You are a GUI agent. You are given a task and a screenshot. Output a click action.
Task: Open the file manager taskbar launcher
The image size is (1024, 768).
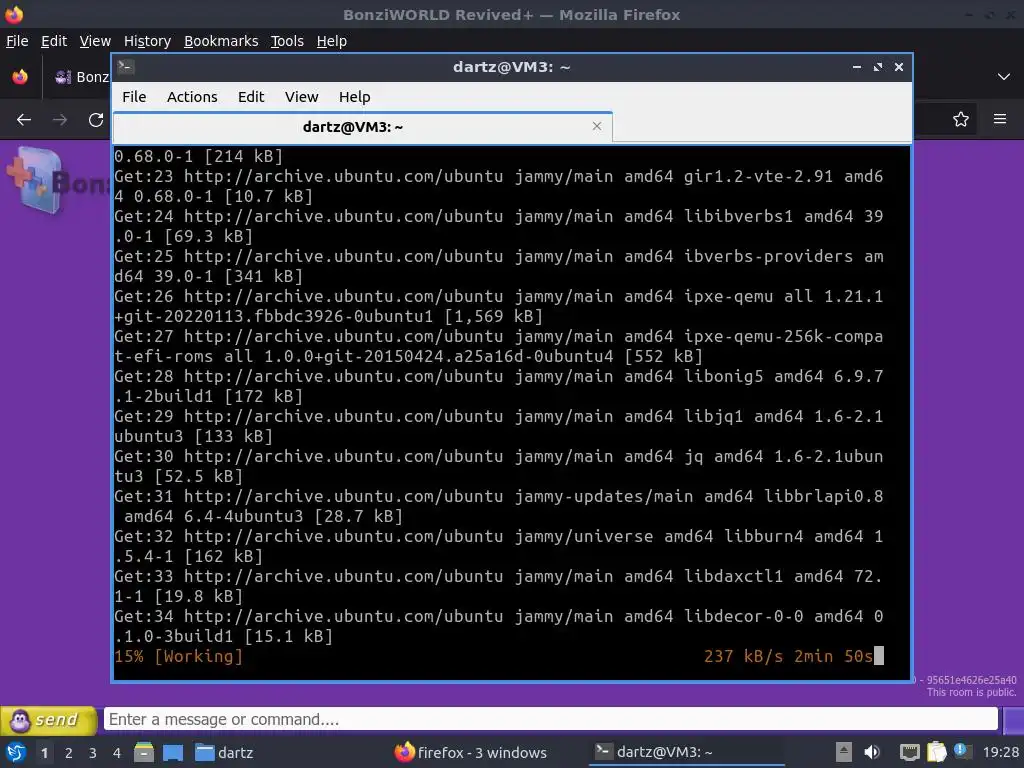pos(144,752)
